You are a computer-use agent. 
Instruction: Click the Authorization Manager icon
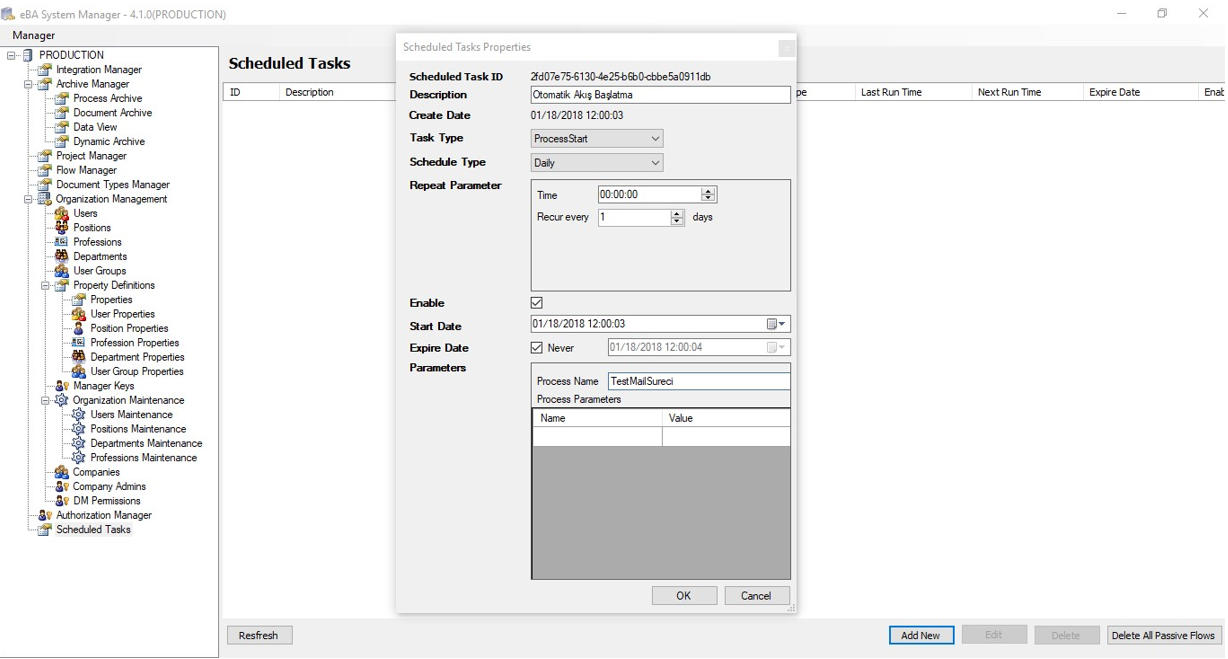point(45,516)
